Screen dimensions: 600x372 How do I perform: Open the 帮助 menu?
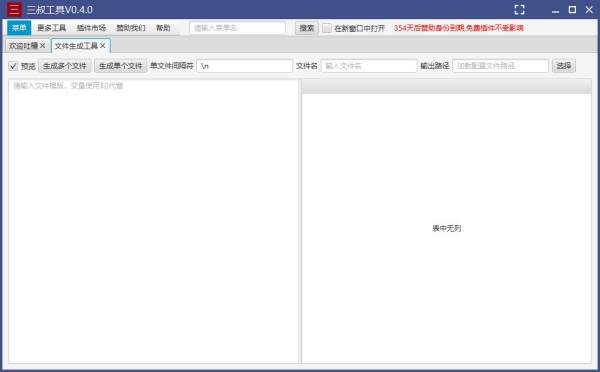point(163,28)
